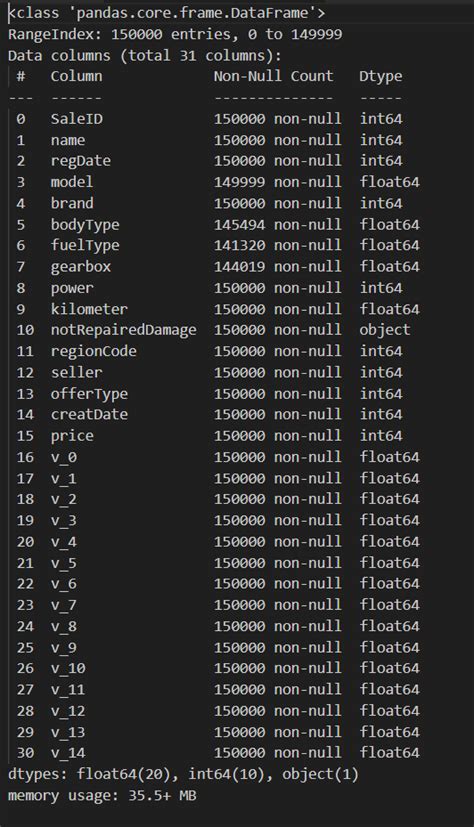Viewport: 474px width, 827px height.
Task: Click the regDate row label
Action: click(81, 161)
